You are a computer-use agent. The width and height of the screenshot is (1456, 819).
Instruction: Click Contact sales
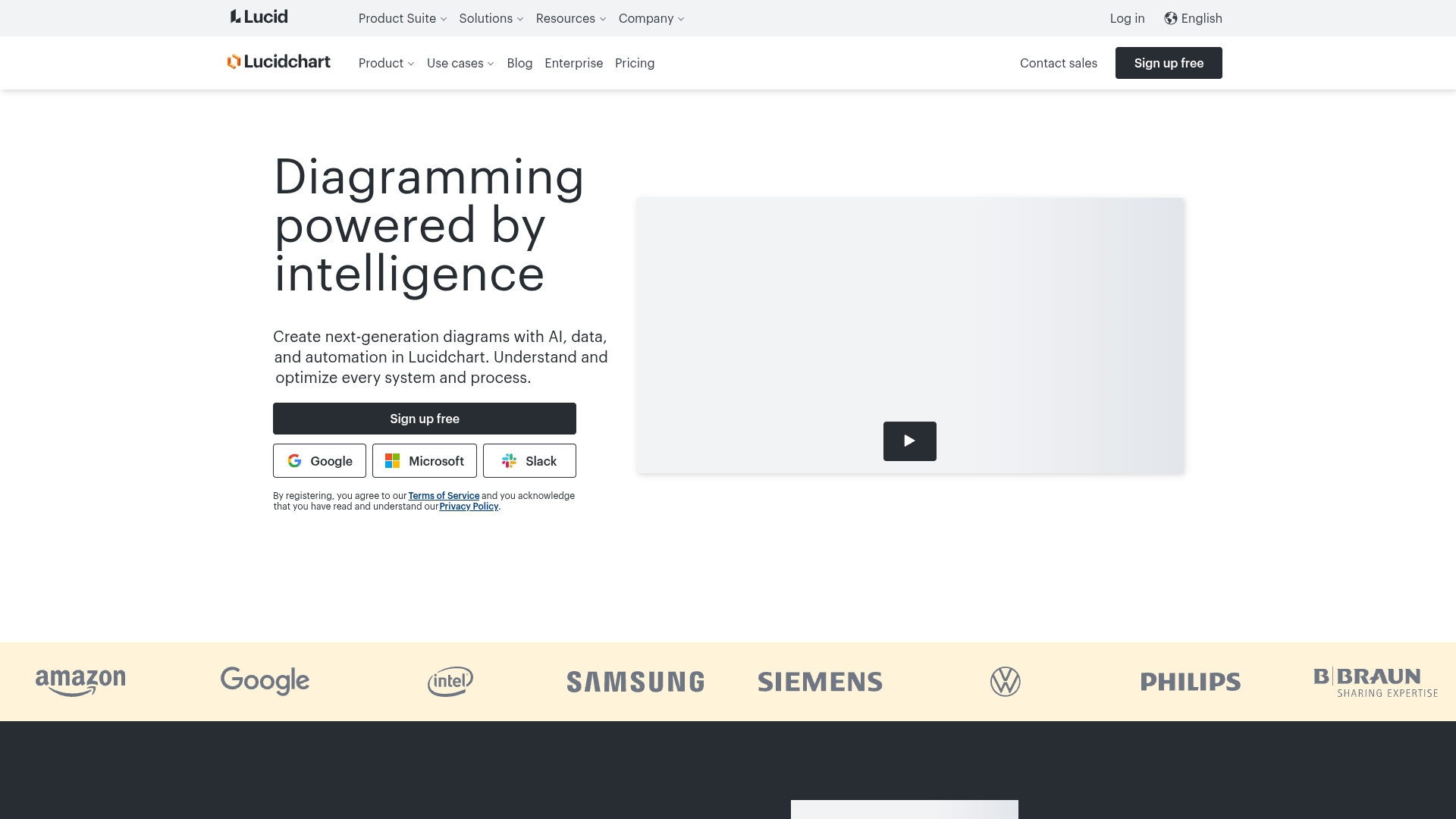(1058, 63)
